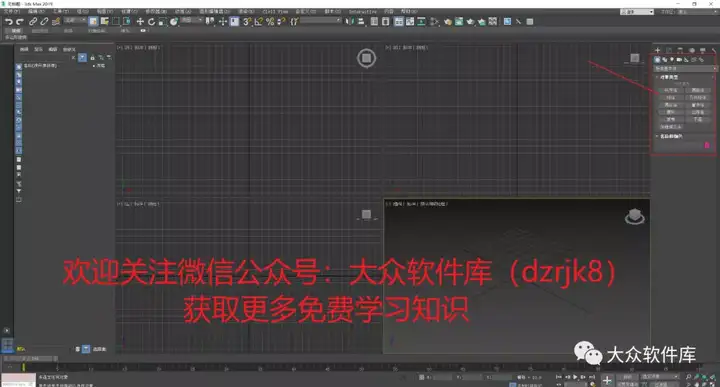
Task: Pick the Select and Rotate tool
Action: (x=152, y=22)
